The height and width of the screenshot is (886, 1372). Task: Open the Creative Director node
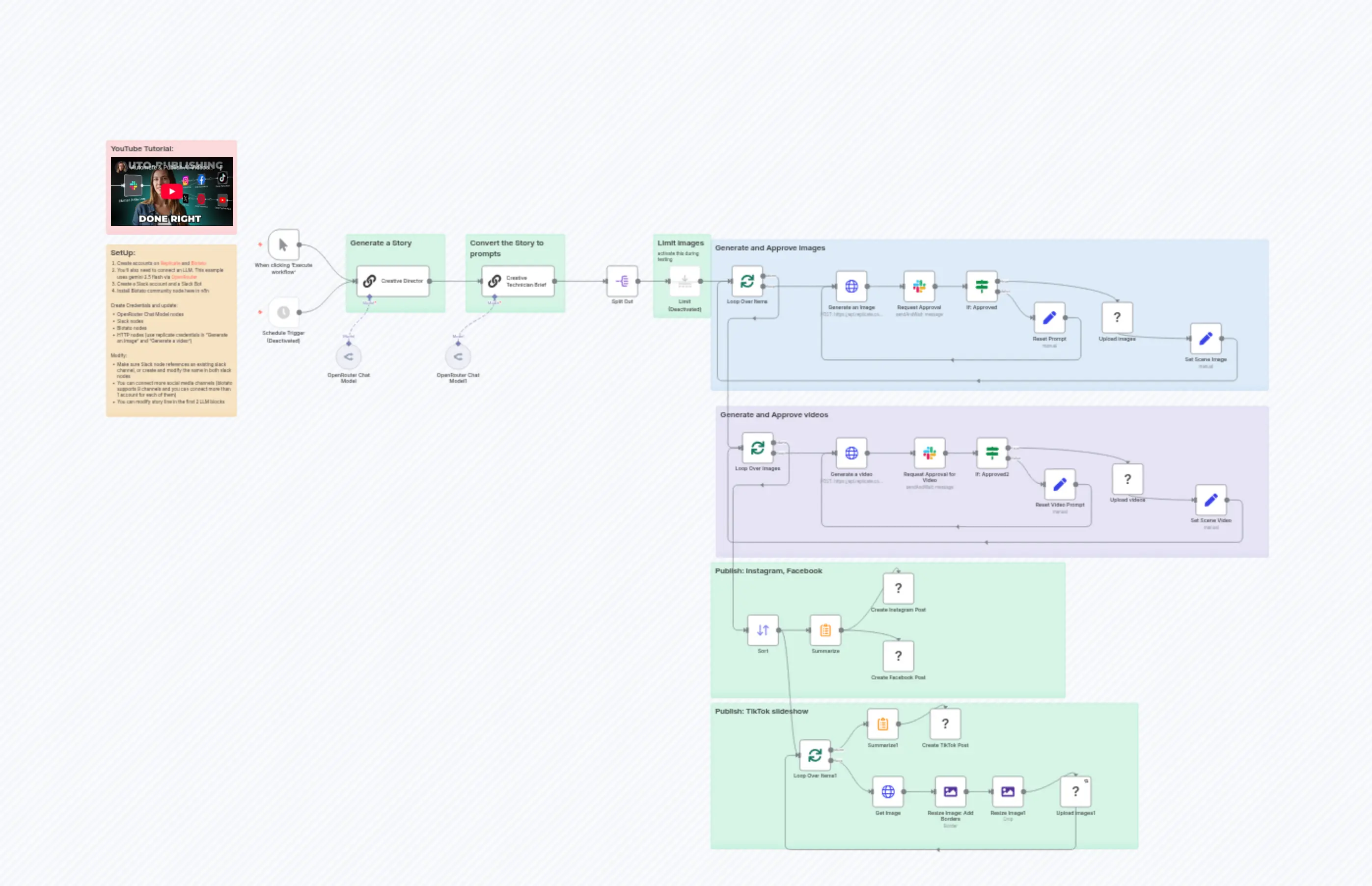pos(393,281)
